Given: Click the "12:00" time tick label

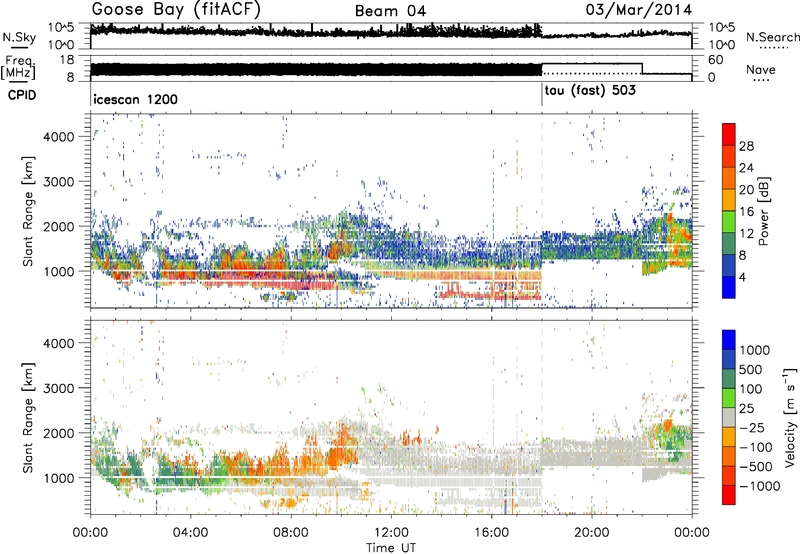Looking at the screenshot, I should coord(391,533).
